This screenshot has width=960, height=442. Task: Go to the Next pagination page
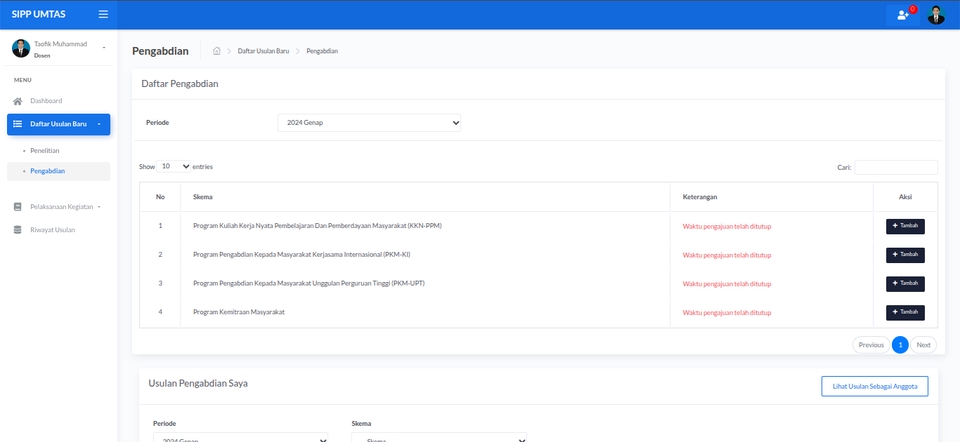pos(923,345)
